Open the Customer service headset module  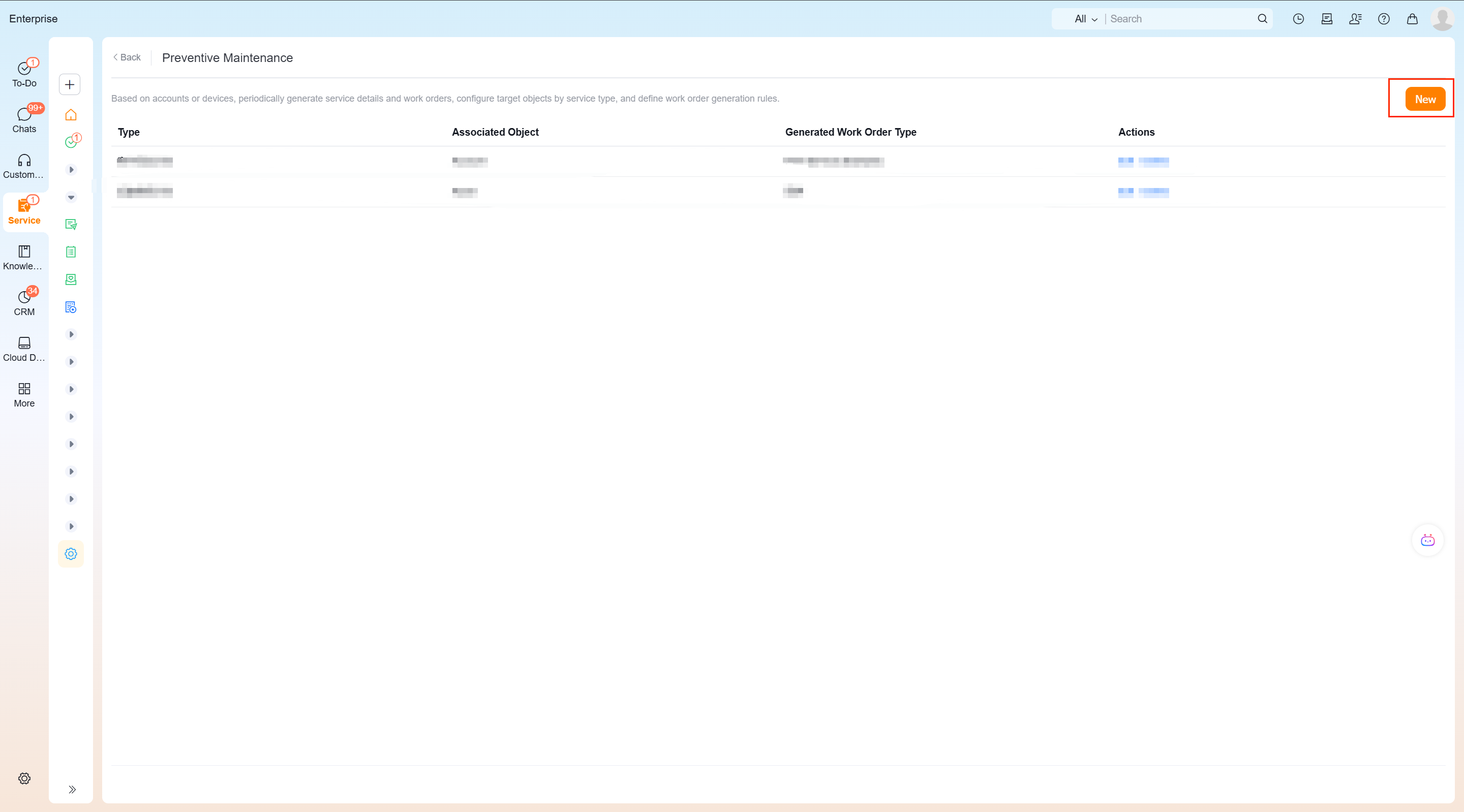click(24, 166)
